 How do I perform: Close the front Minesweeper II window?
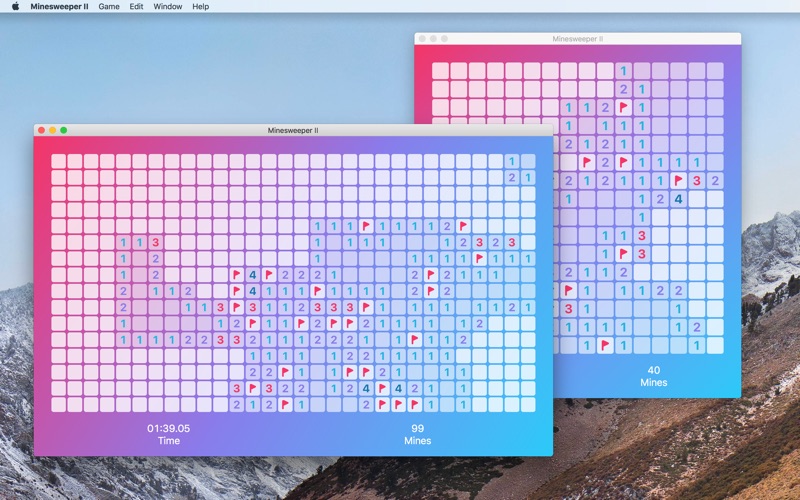coord(41,130)
